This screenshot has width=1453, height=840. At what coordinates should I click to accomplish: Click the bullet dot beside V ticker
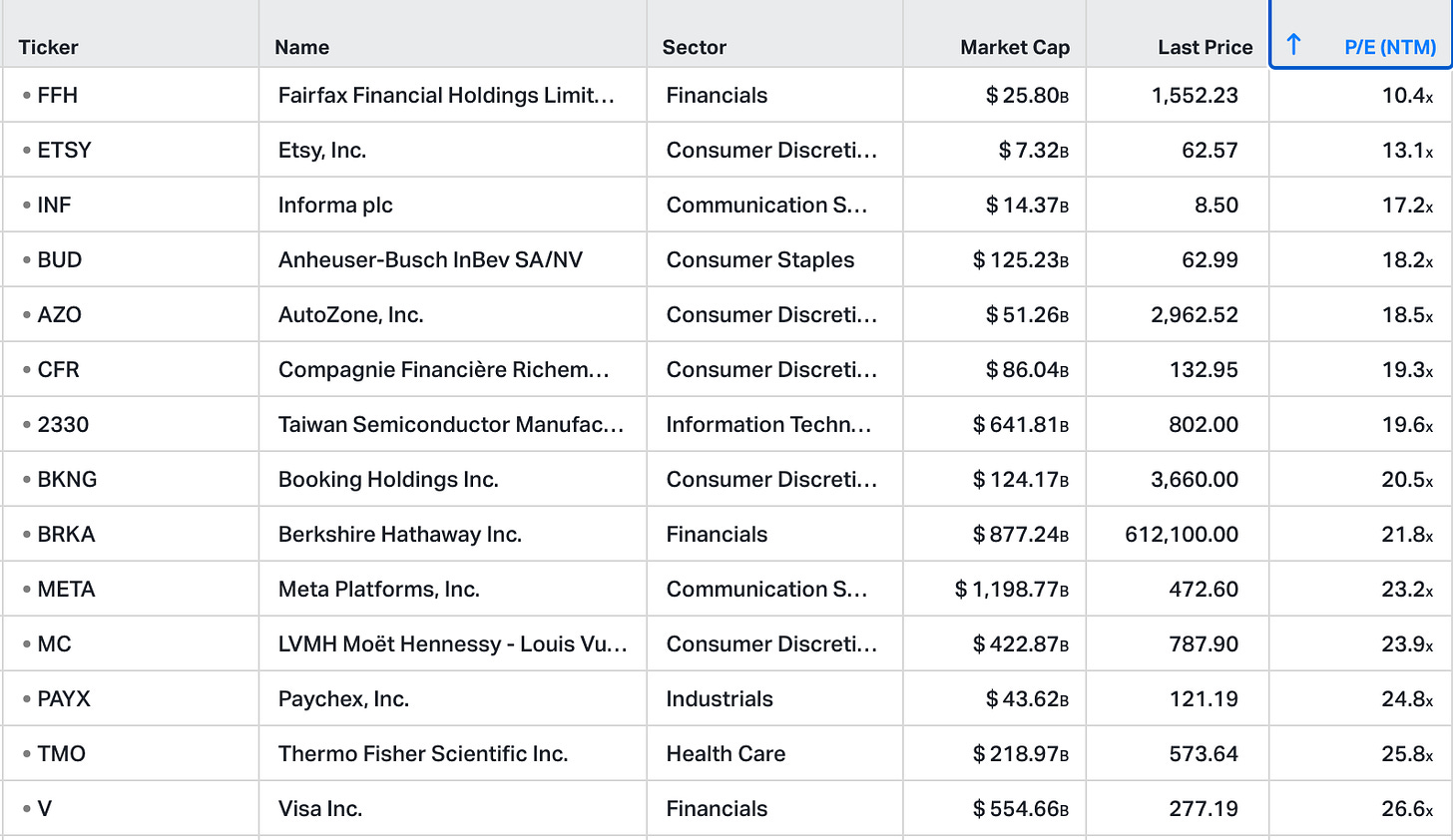click(x=27, y=809)
